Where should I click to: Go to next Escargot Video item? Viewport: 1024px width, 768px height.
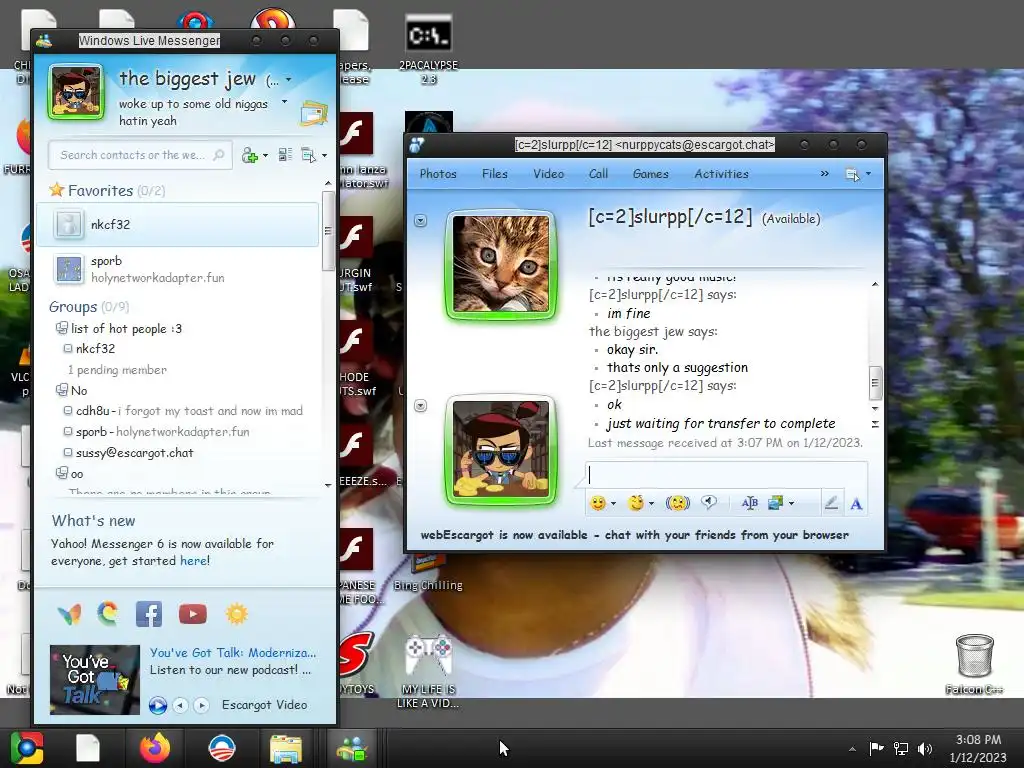click(201, 705)
